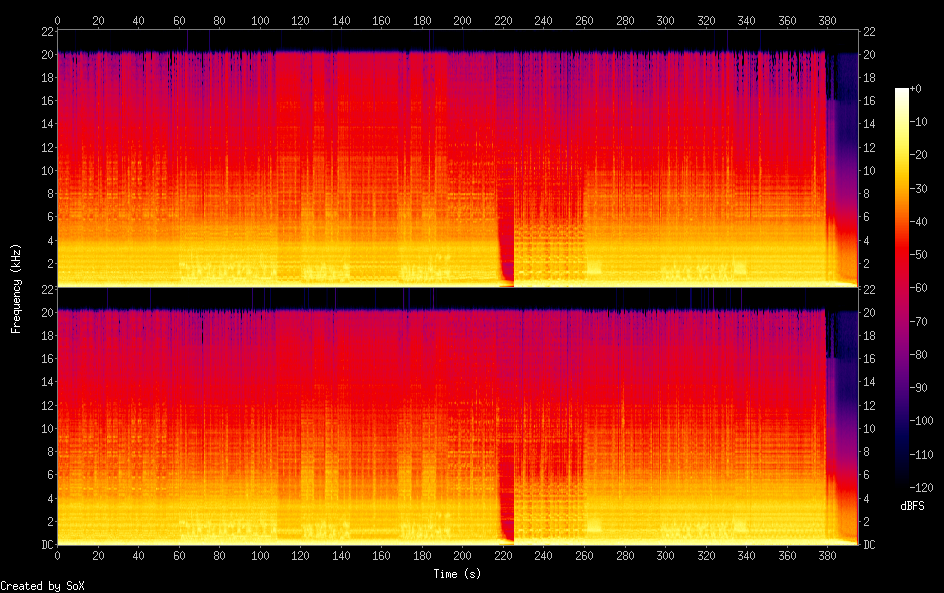Click the "DC" label at bottom right
The image size is (944, 593).
[870, 545]
